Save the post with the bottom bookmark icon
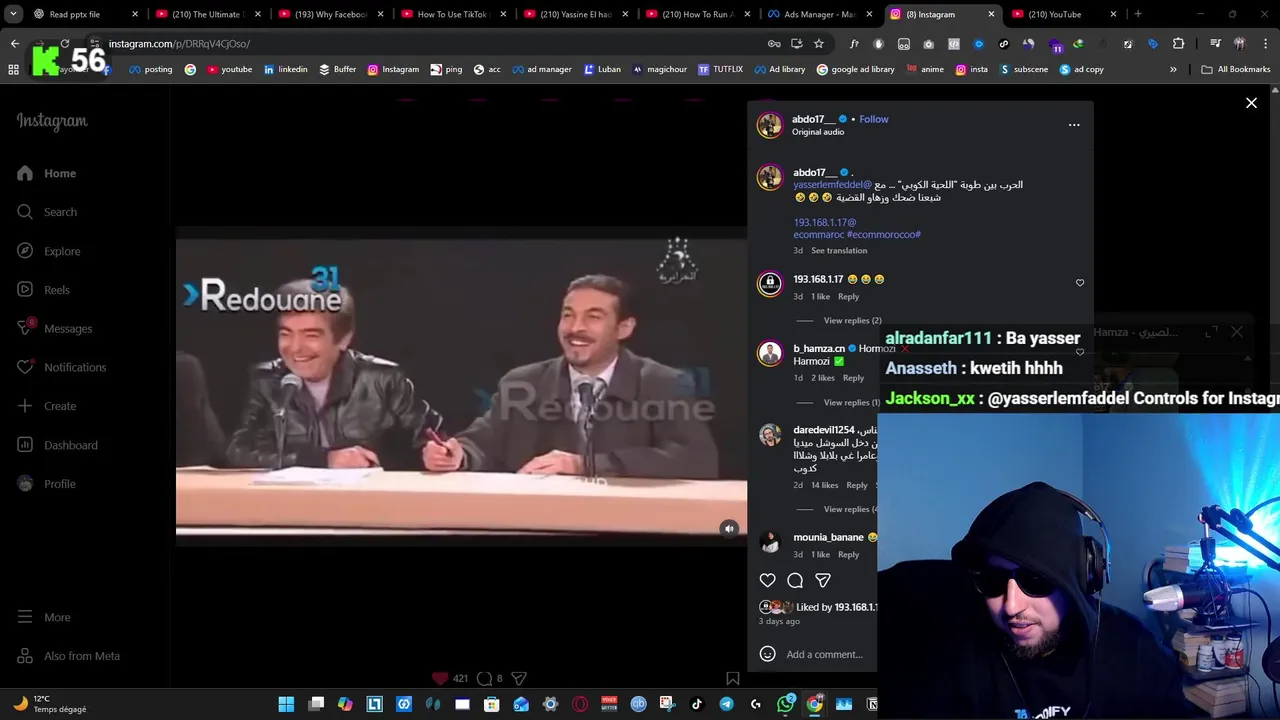 [733, 678]
